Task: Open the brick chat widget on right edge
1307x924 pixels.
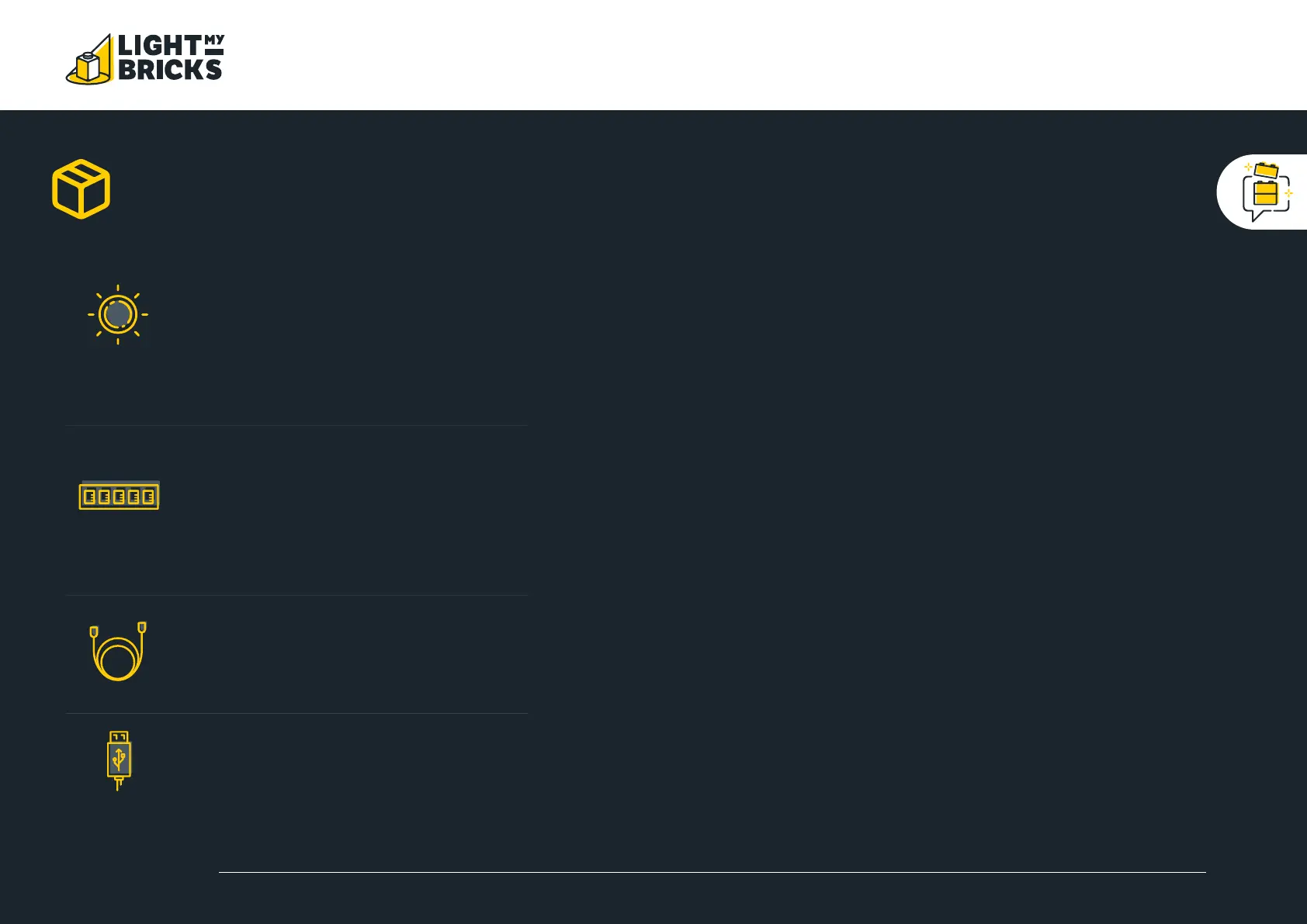Action: coord(1262,192)
